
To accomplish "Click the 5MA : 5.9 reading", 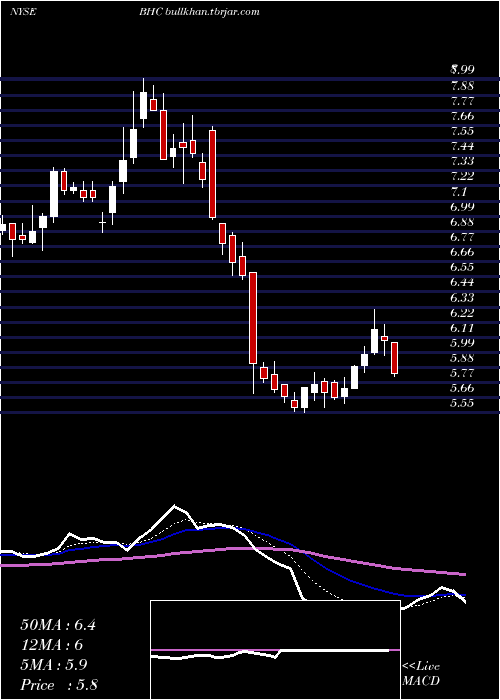I will click(54, 665).
